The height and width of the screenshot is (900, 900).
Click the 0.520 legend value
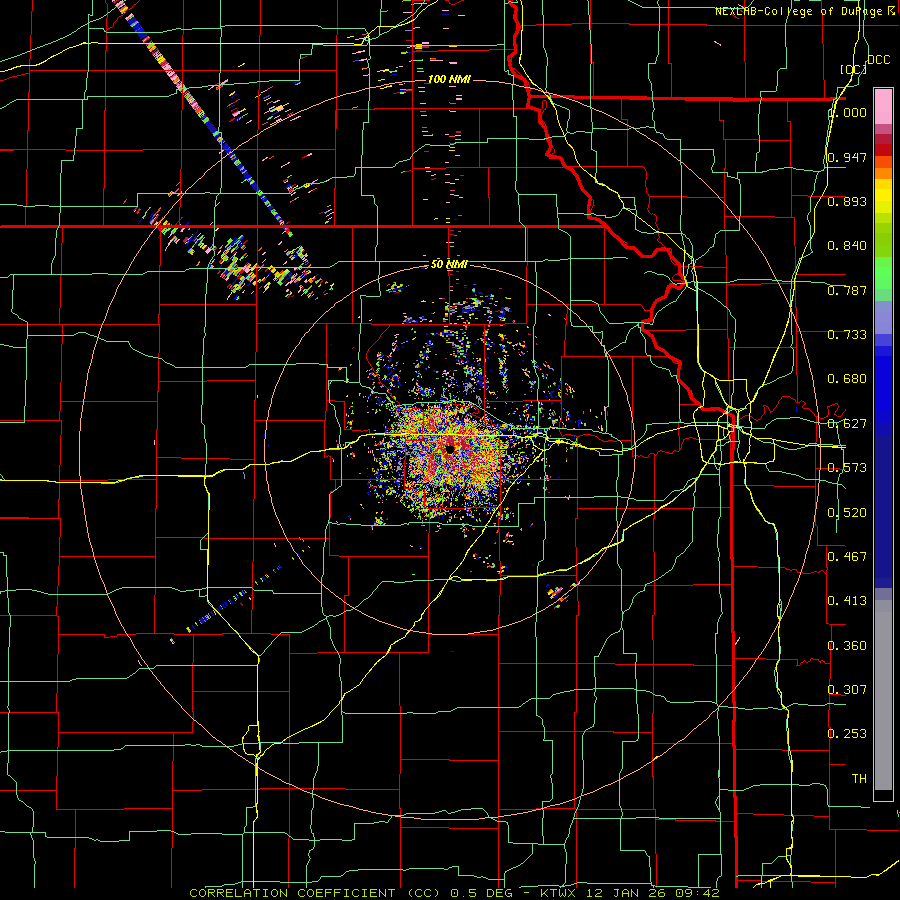(847, 513)
